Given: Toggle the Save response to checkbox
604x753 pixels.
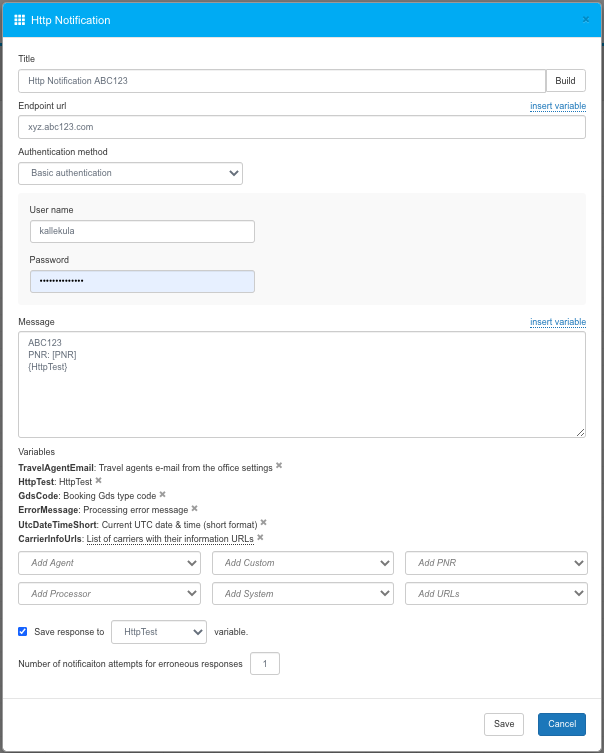Looking at the screenshot, I should click(23, 632).
